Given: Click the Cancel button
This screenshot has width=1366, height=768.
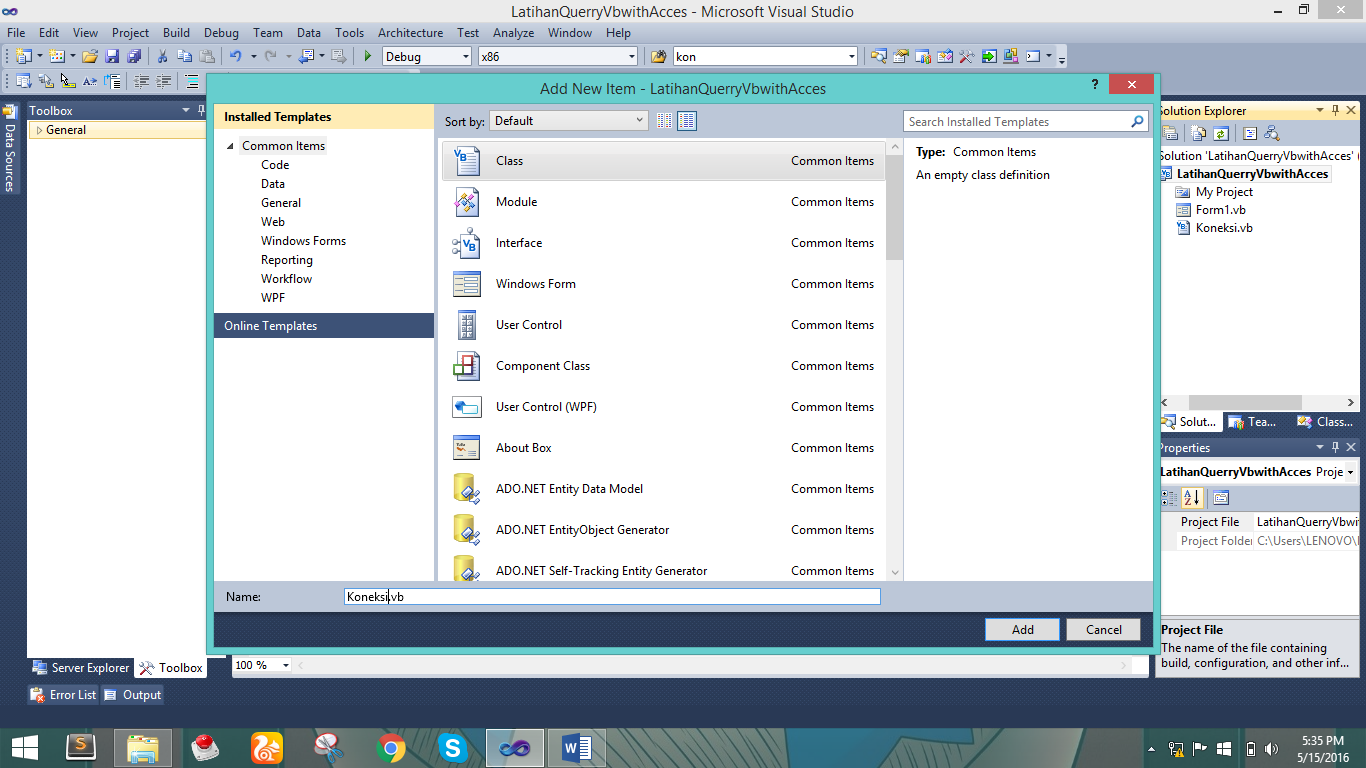Looking at the screenshot, I should point(1104,630).
